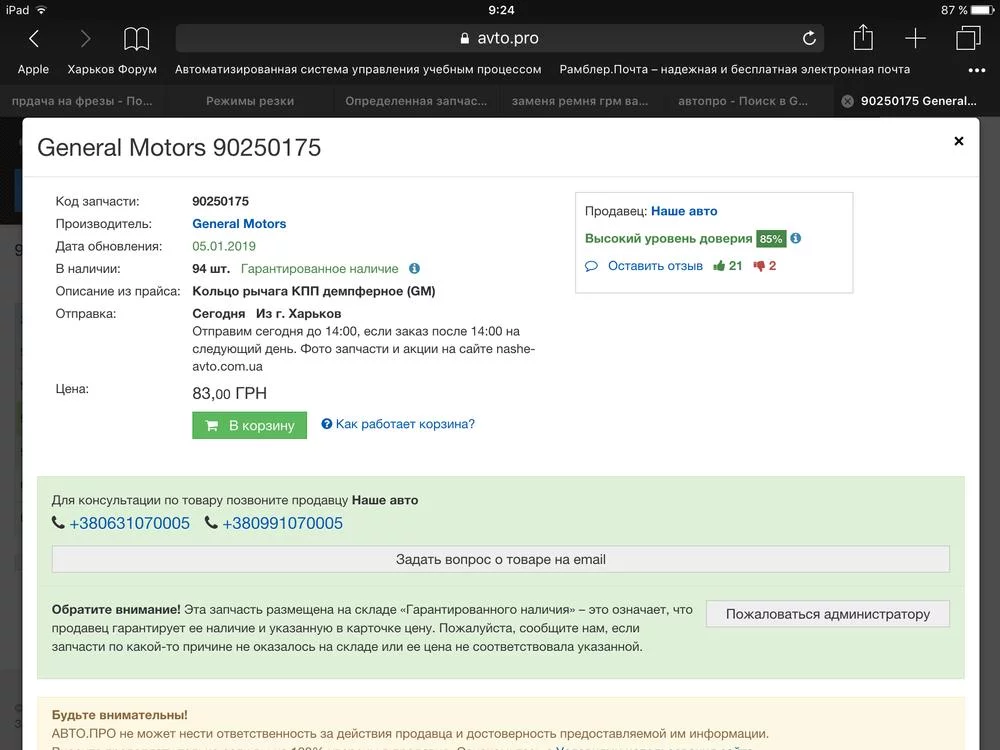Show all tabs overview icon
1000x750 pixels.
click(968, 38)
